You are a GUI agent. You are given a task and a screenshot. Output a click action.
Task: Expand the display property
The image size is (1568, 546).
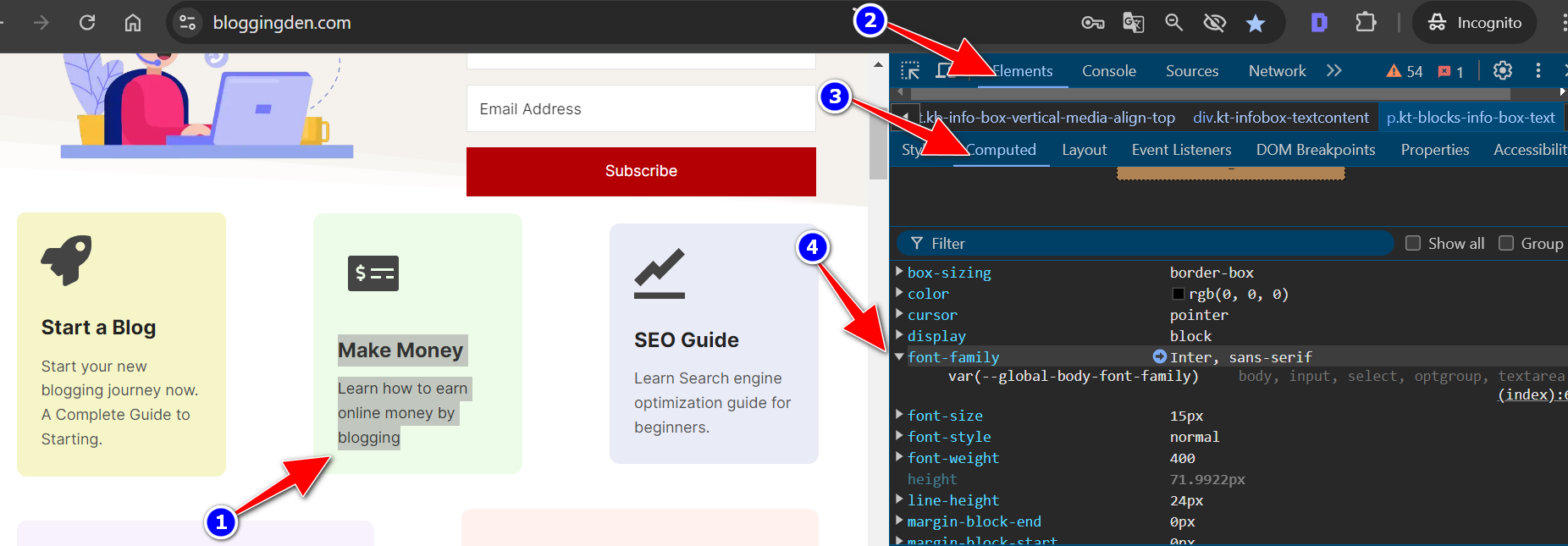[899, 335]
